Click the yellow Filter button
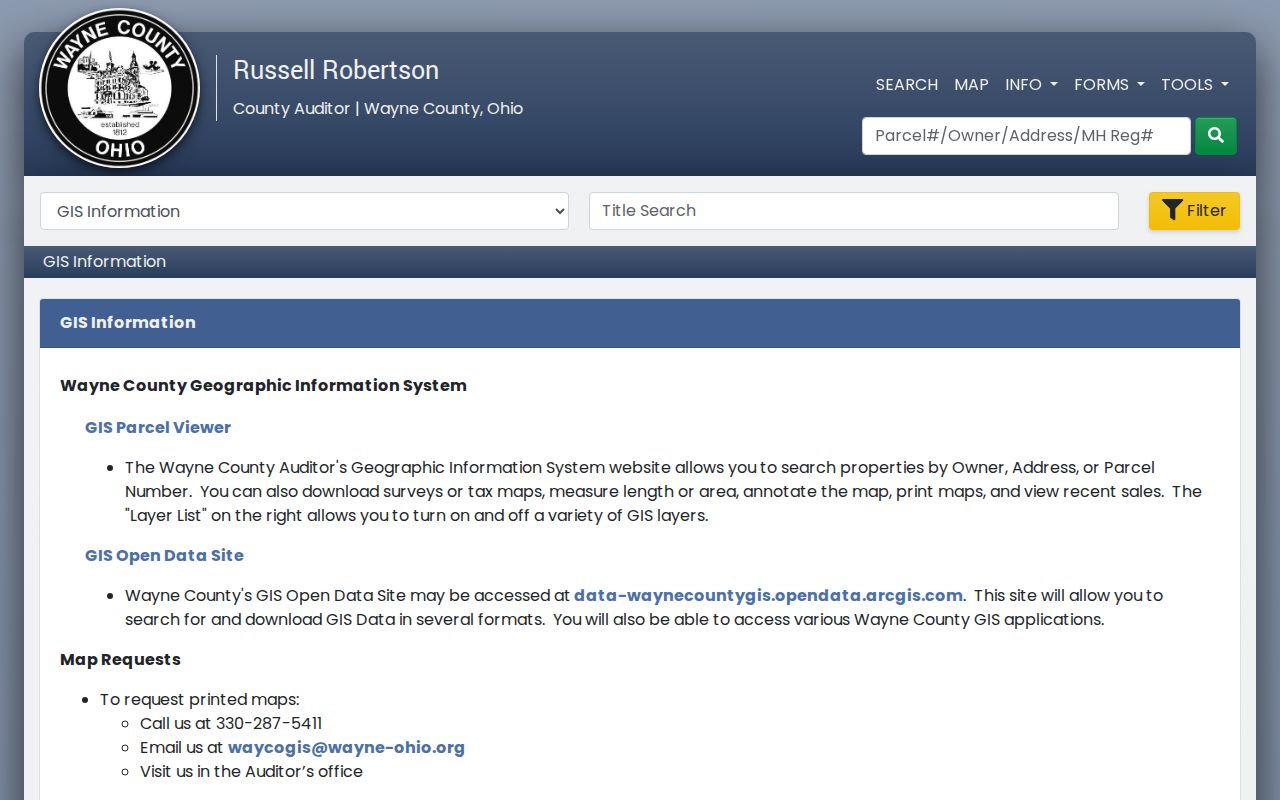Screen dimensions: 1280x800 tap(1194, 211)
